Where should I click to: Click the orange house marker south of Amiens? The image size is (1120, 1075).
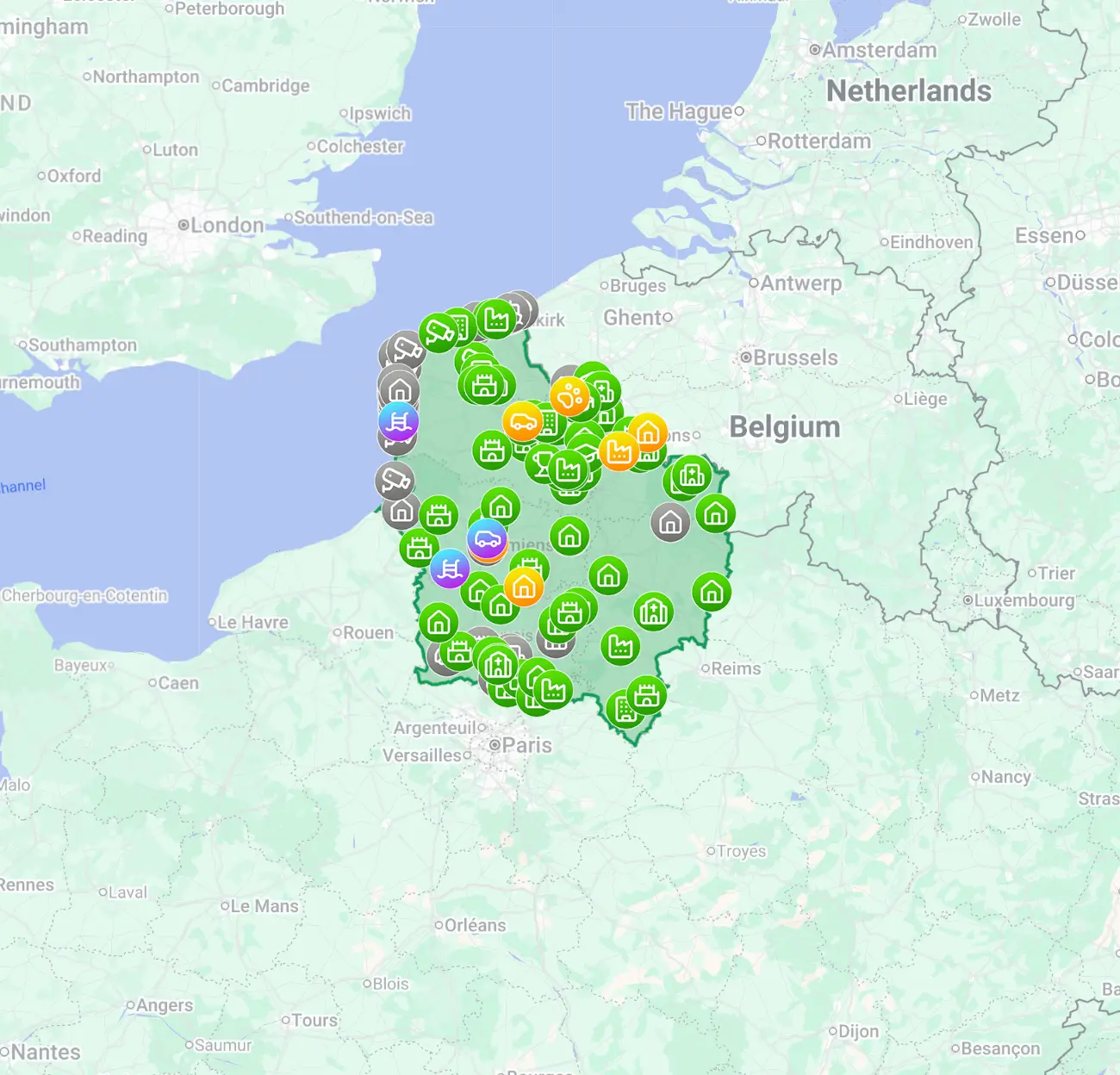tap(524, 586)
